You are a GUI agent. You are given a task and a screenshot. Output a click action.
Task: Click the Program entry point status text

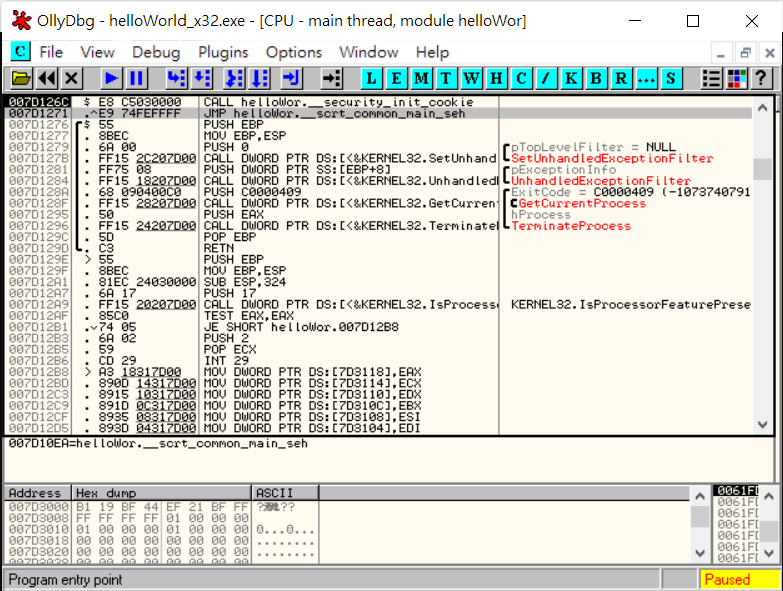65,580
